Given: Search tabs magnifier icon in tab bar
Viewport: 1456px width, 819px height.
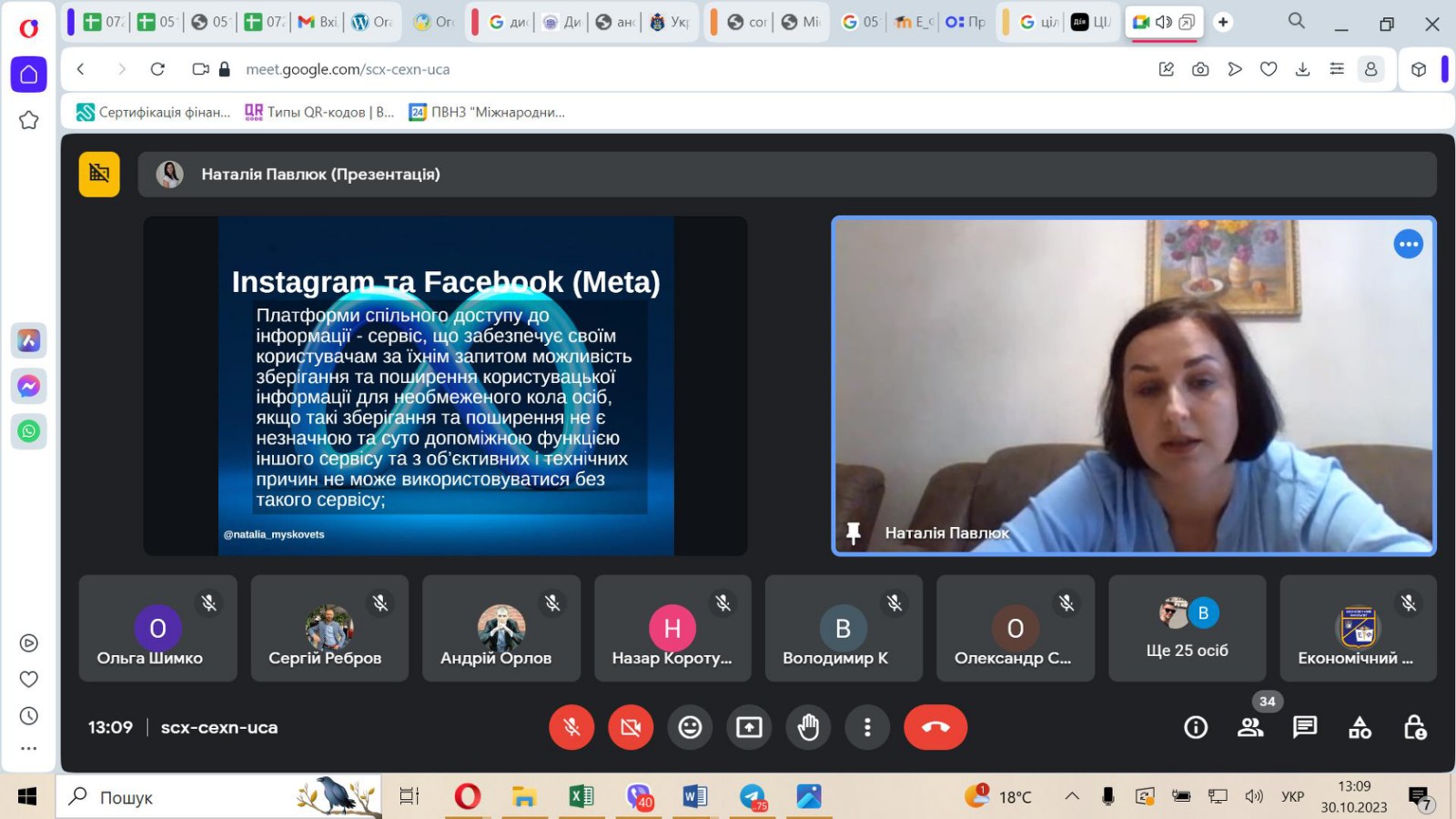Looking at the screenshot, I should tap(1297, 21).
